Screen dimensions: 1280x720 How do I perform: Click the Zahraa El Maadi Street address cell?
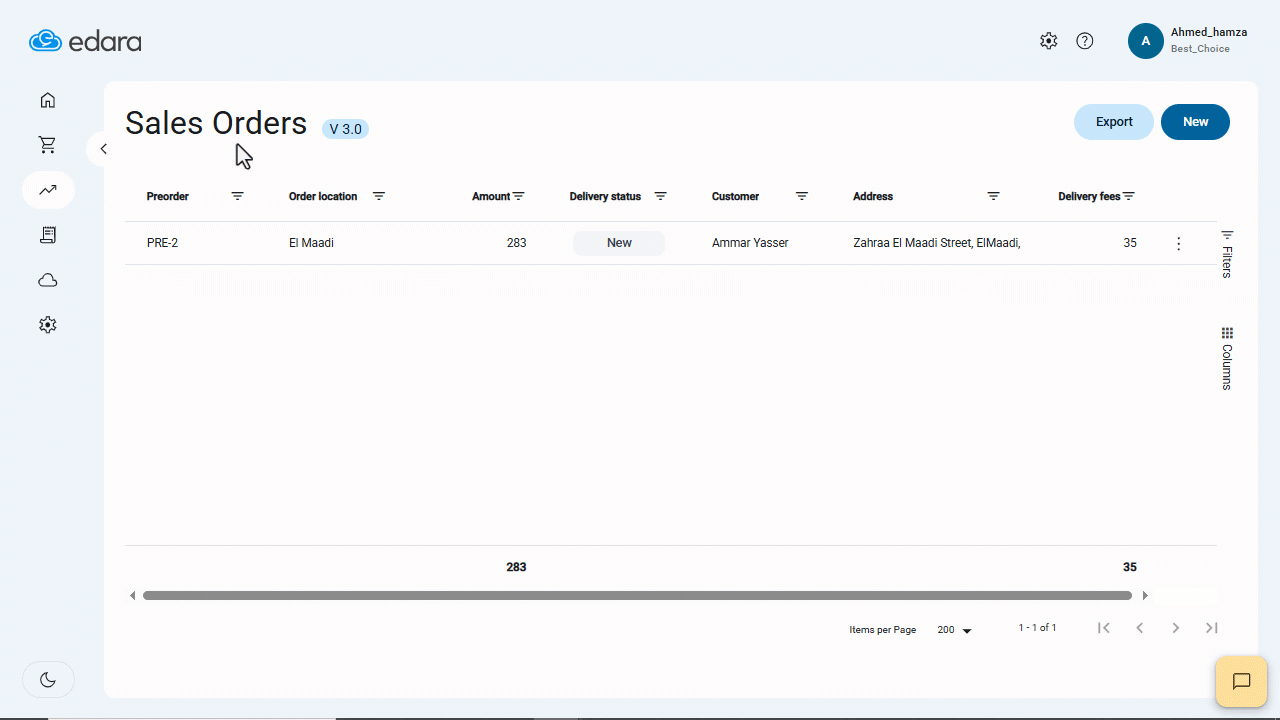click(x=937, y=243)
